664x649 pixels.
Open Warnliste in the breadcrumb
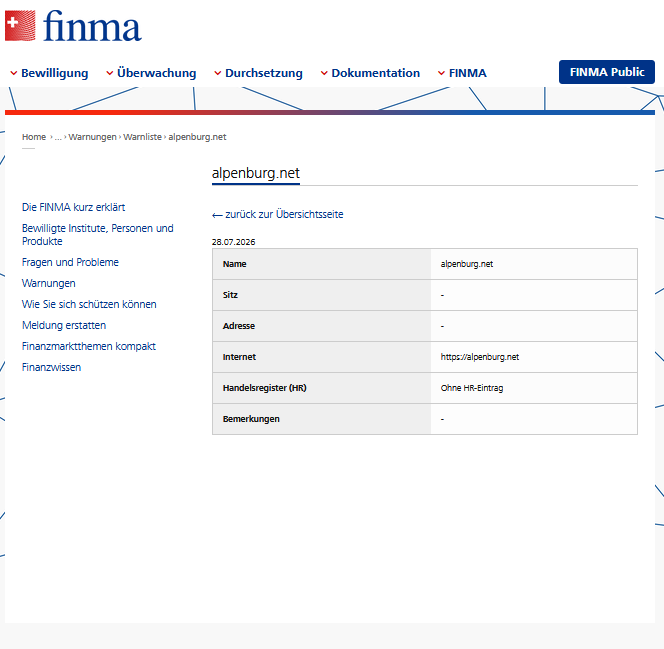(x=142, y=137)
